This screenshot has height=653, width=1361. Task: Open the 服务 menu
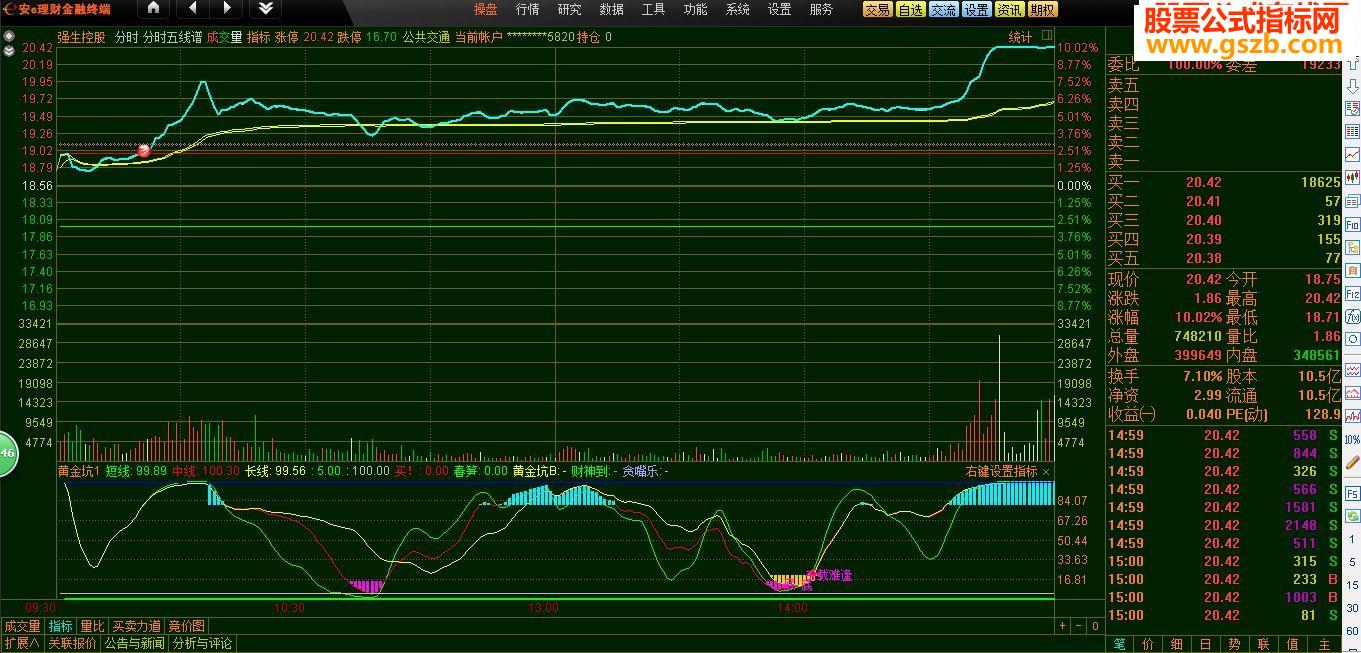click(x=821, y=9)
